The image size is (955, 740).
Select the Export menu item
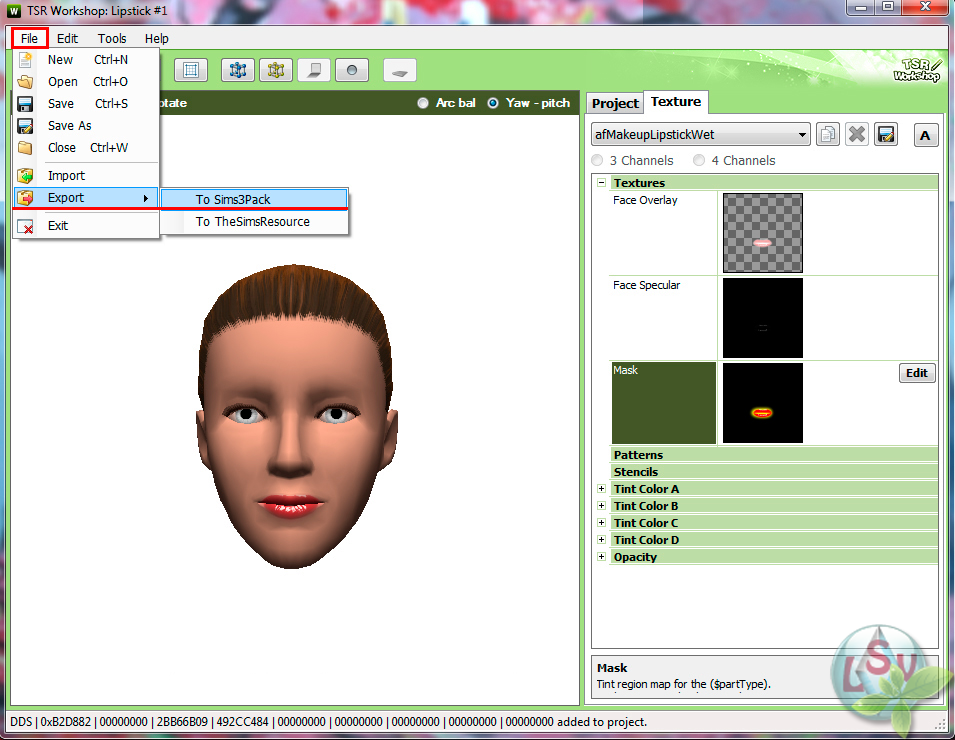tap(86, 197)
